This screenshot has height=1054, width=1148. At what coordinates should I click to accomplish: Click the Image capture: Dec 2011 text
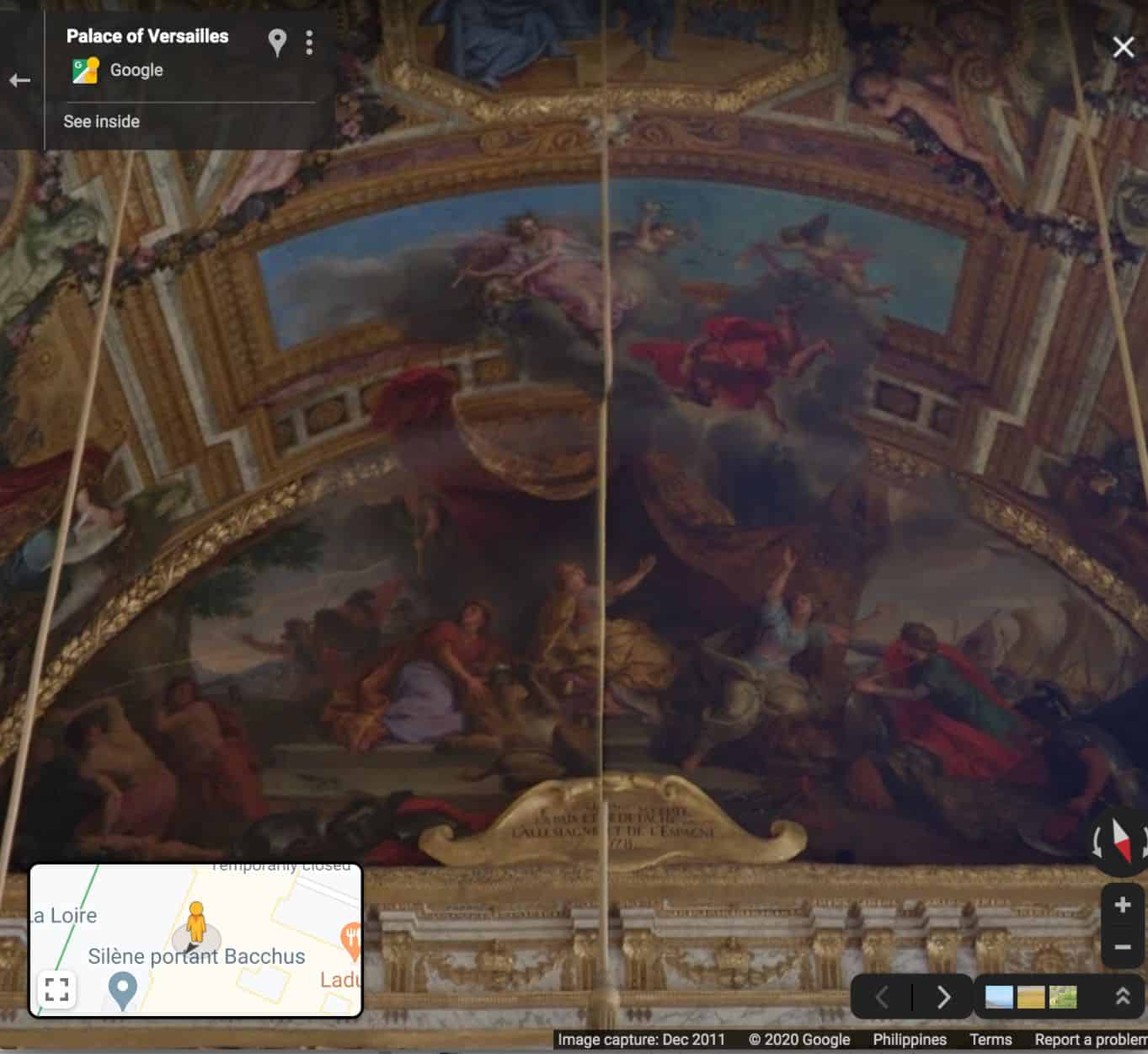(641, 1040)
